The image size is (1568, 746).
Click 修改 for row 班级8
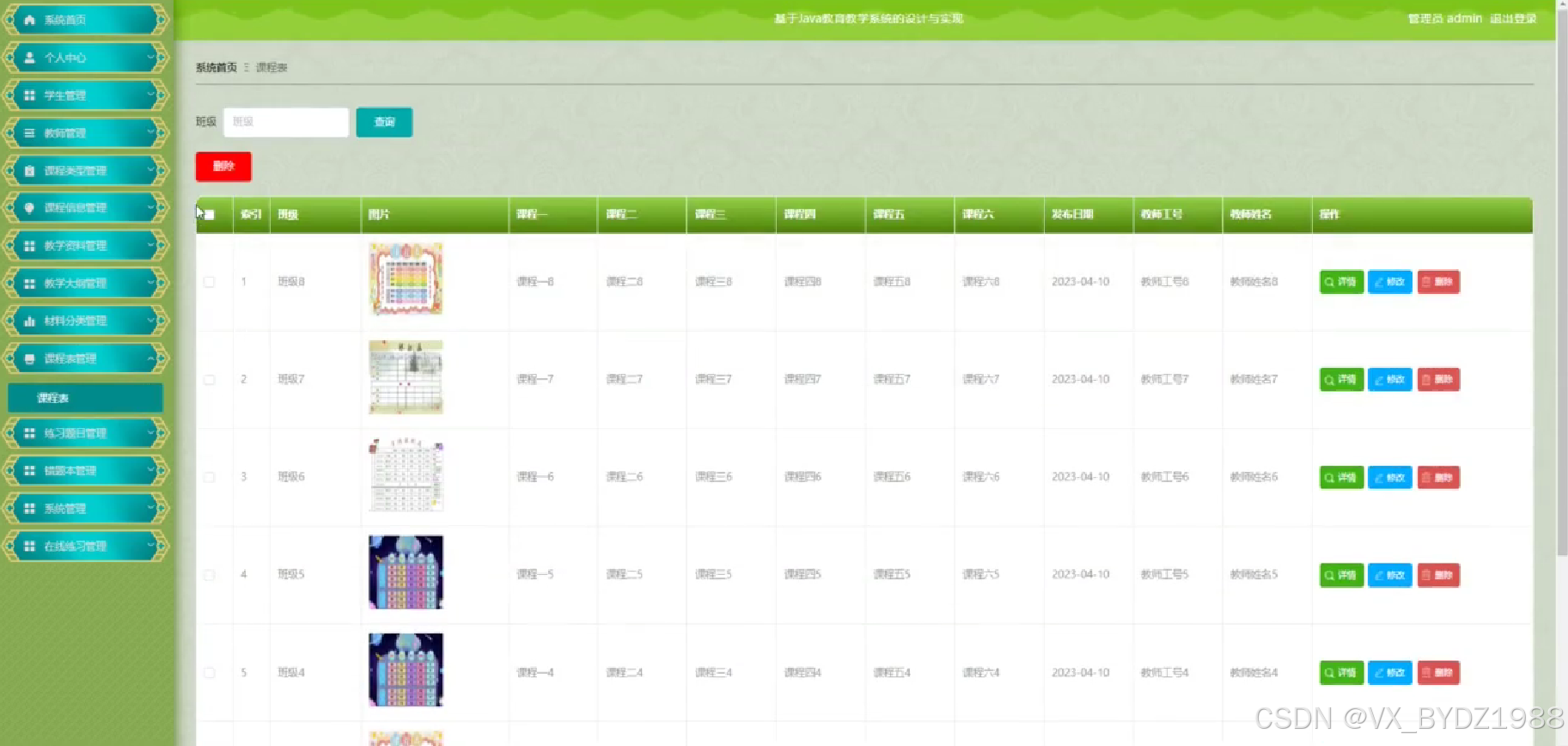coord(1389,282)
